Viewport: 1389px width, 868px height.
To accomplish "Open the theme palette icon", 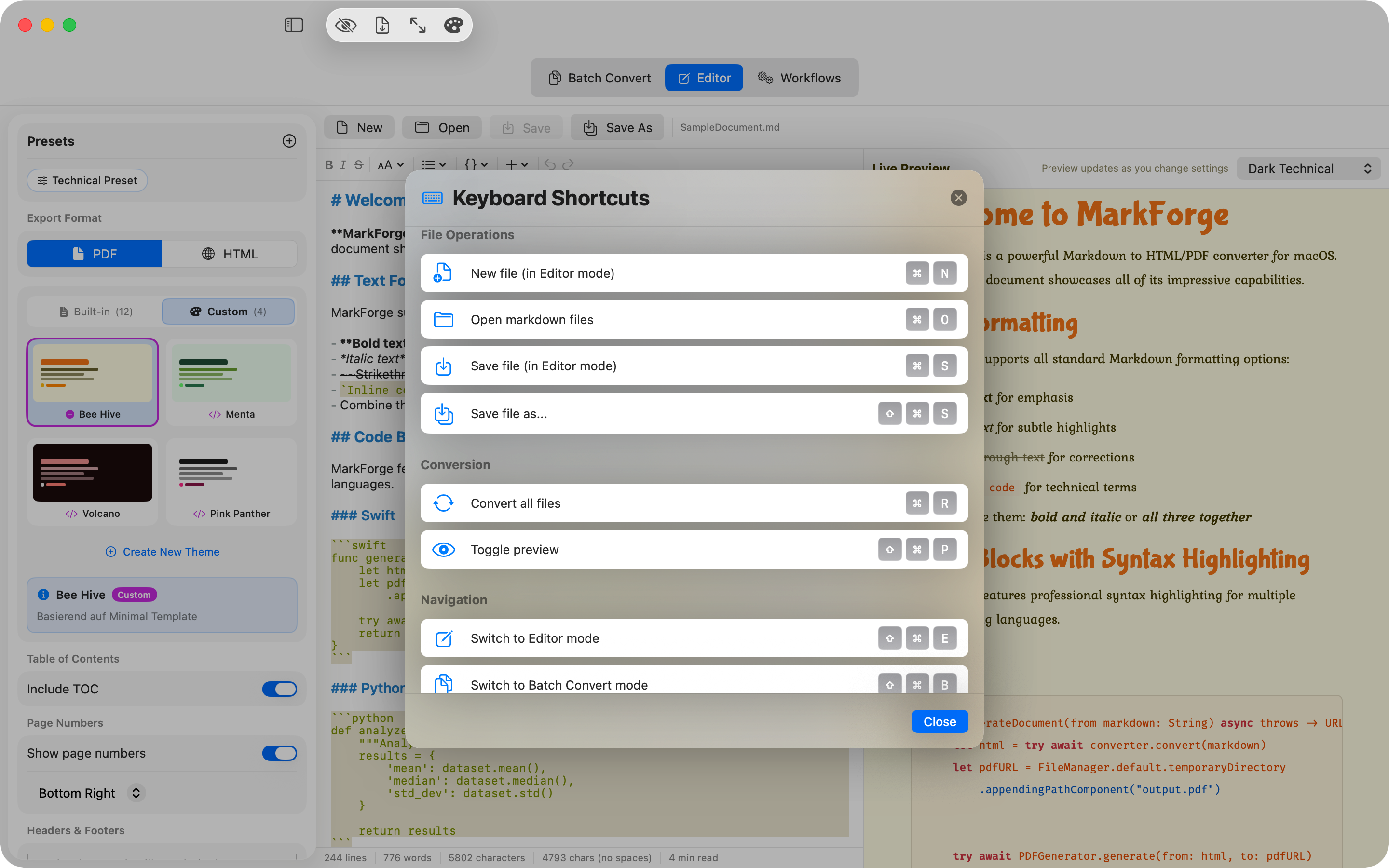I will [453, 25].
